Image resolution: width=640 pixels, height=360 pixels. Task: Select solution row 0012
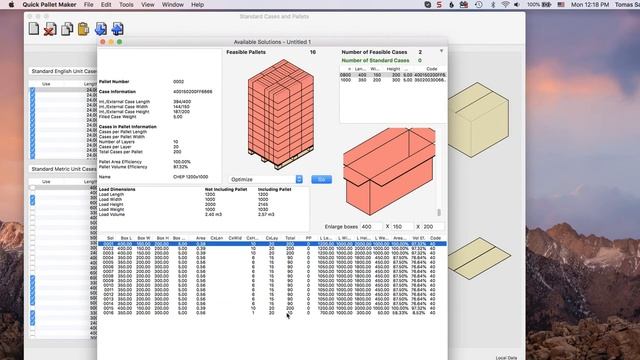coord(272,294)
